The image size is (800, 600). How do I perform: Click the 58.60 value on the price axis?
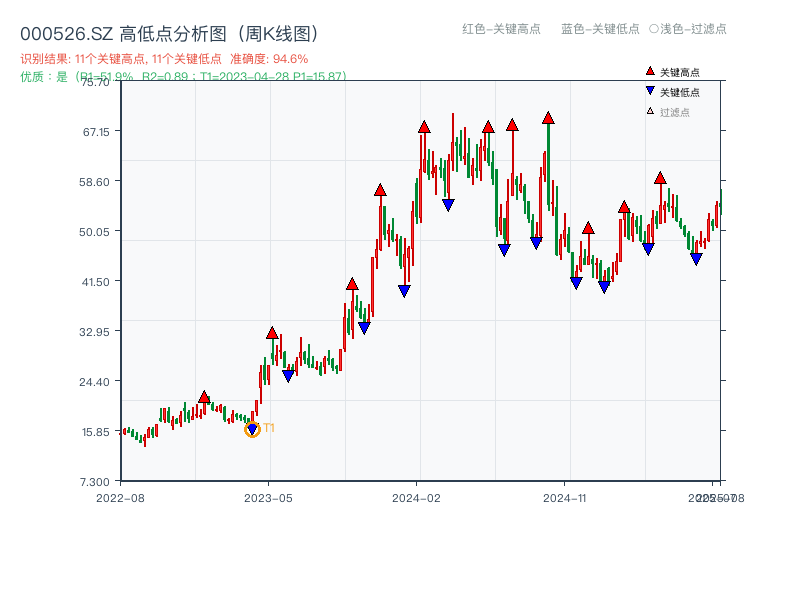(x=94, y=182)
